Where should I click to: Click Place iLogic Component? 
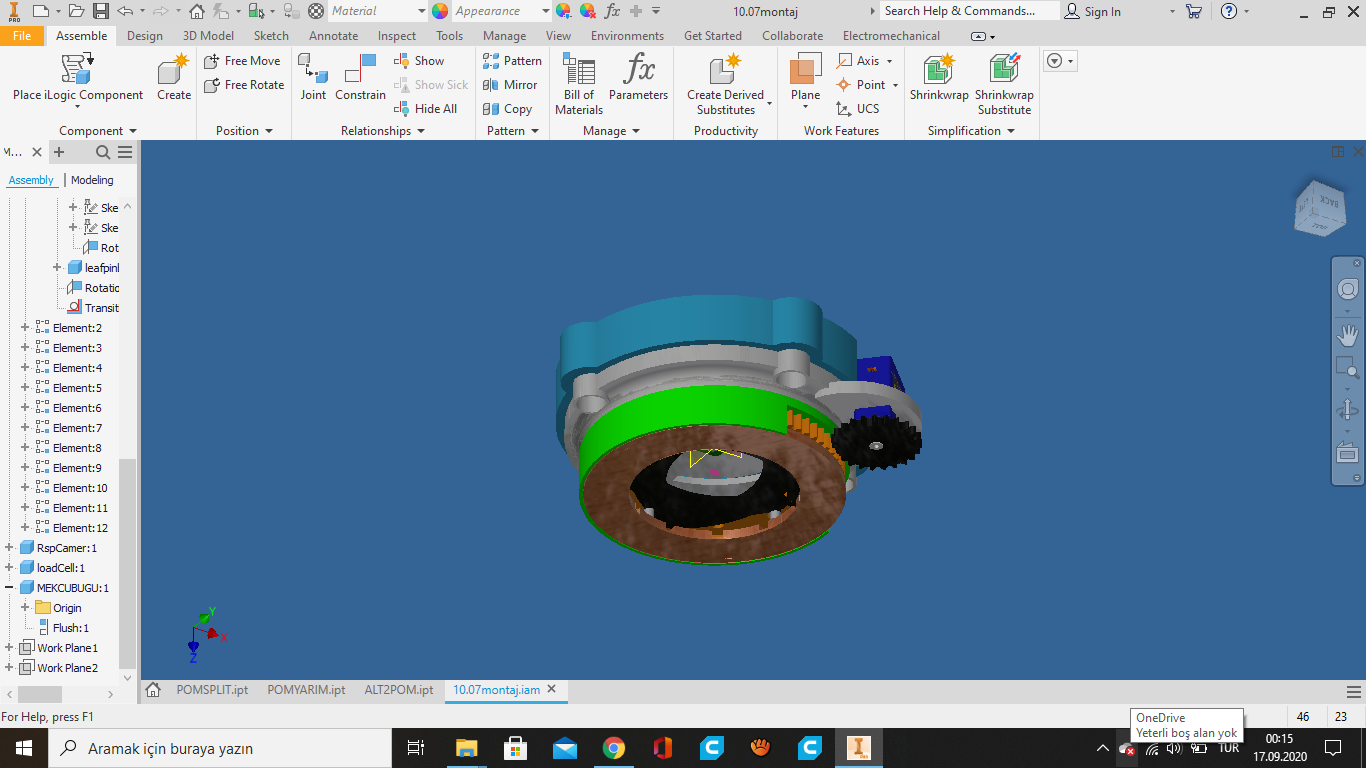(x=75, y=80)
